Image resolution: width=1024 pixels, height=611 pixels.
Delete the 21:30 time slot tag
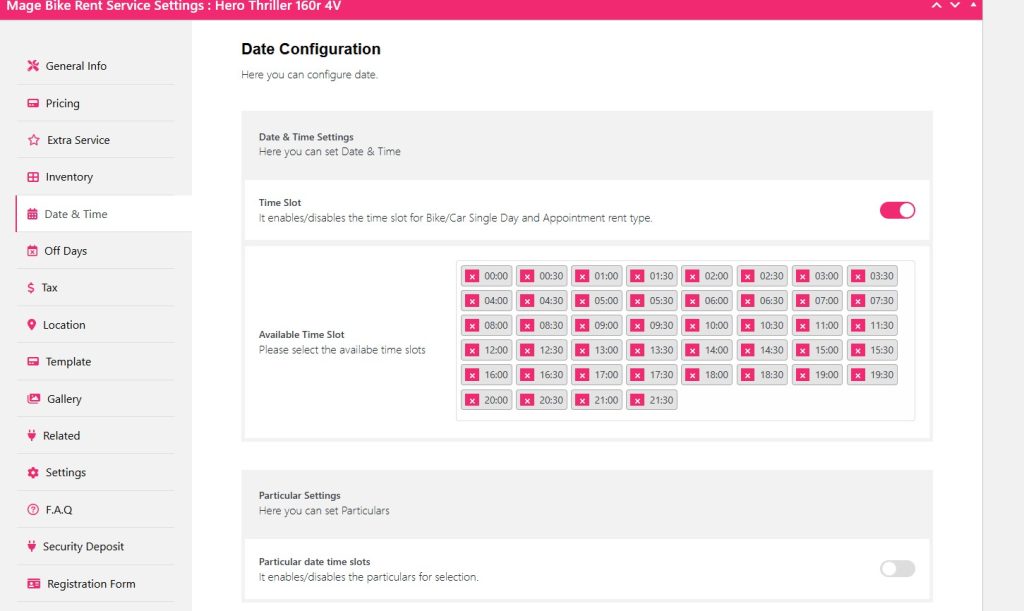(637, 400)
